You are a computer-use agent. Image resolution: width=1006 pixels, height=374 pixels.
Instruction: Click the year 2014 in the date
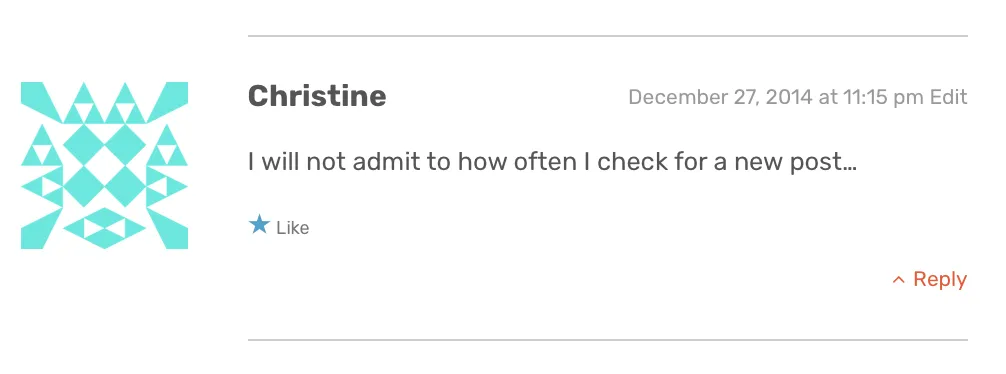click(789, 98)
